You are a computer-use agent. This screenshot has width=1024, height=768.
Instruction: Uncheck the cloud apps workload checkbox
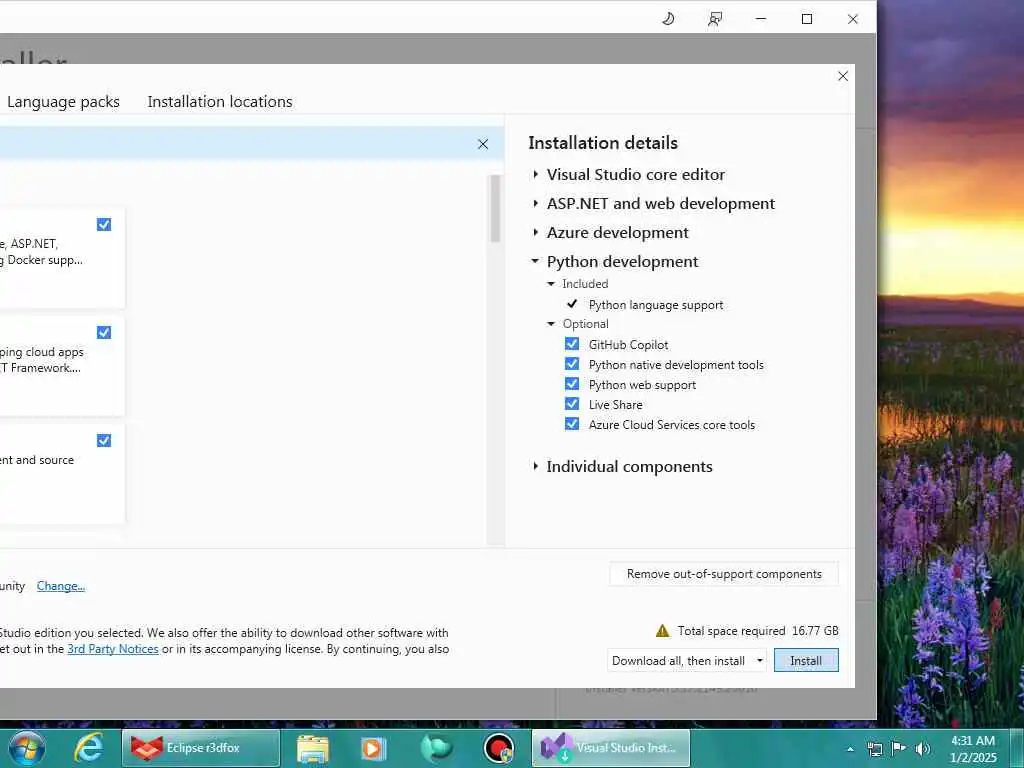[104, 332]
